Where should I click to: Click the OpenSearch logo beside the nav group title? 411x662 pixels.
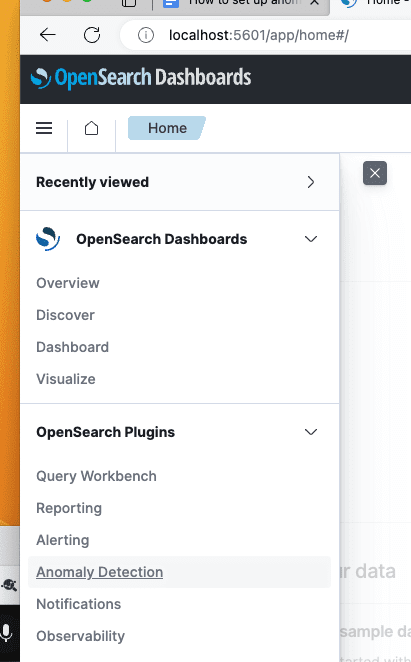click(x=48, y=239)
